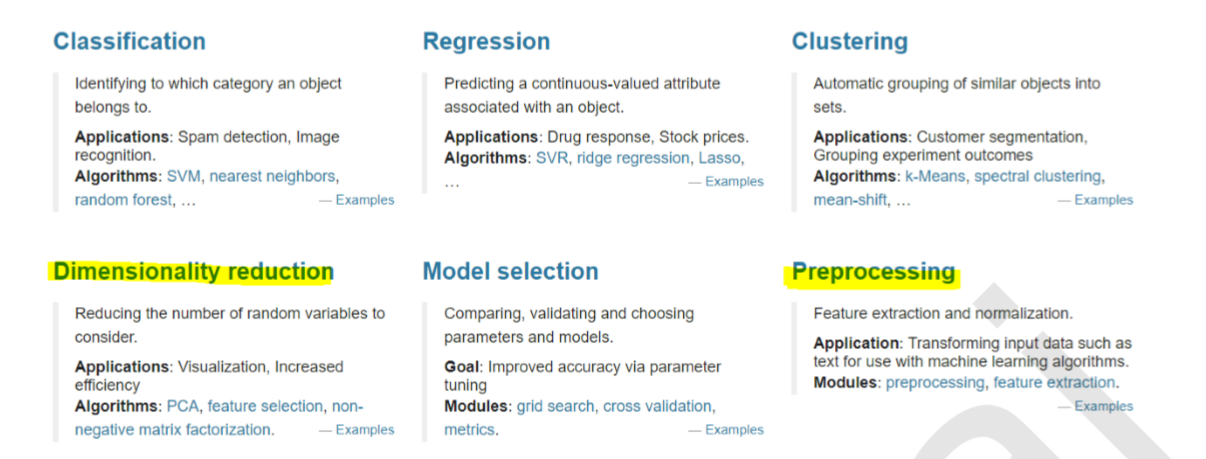Follow the spectral clustering link
This screenshot has width=1206, height=459.
(x=1038, y=176)
